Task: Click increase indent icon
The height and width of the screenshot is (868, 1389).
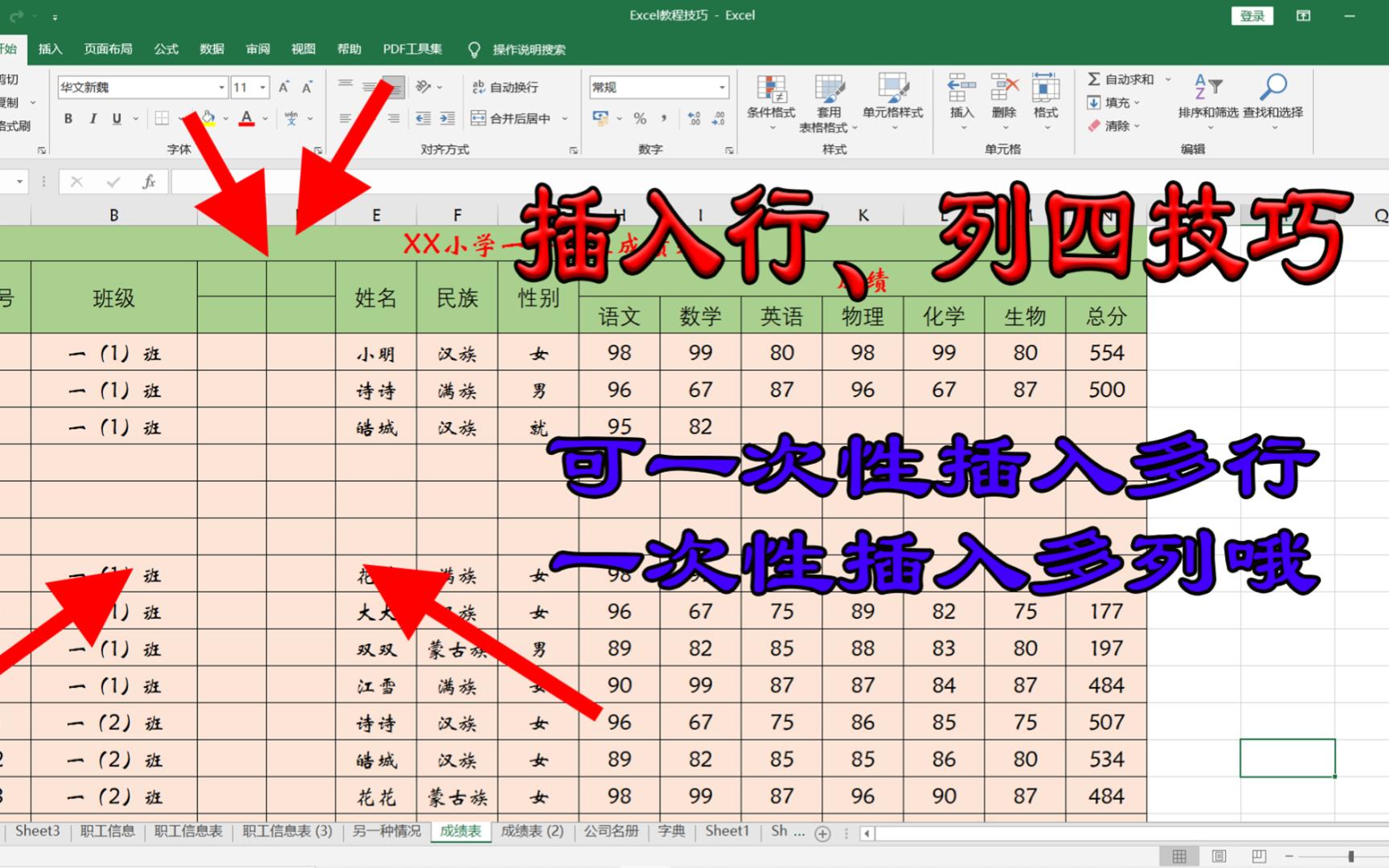Action: (448, 119)
